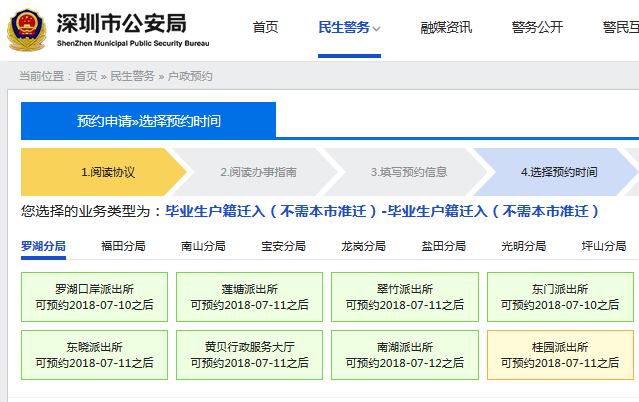
Task: Switch to the 福田分局 tab
Action: pyautogui.click(x=123, y=246)
